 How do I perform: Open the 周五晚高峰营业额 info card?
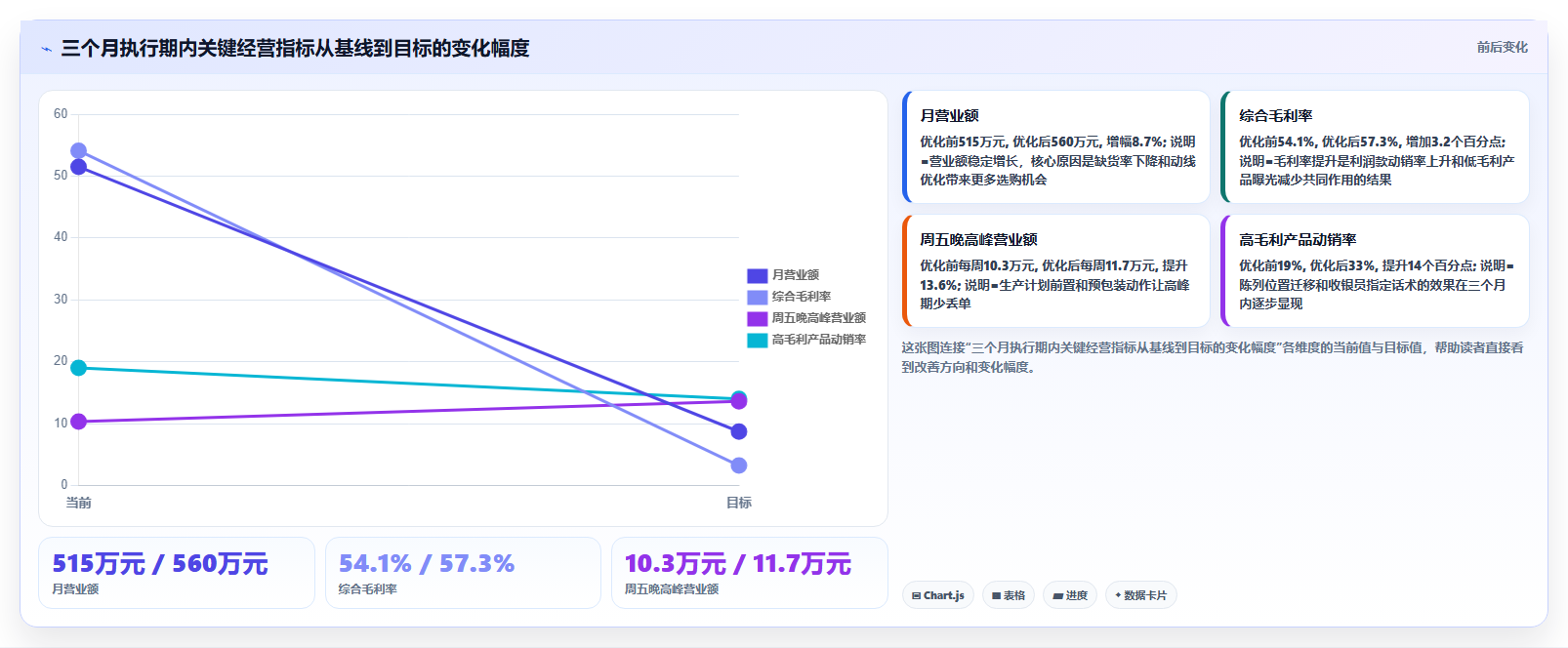[1056, 271]
